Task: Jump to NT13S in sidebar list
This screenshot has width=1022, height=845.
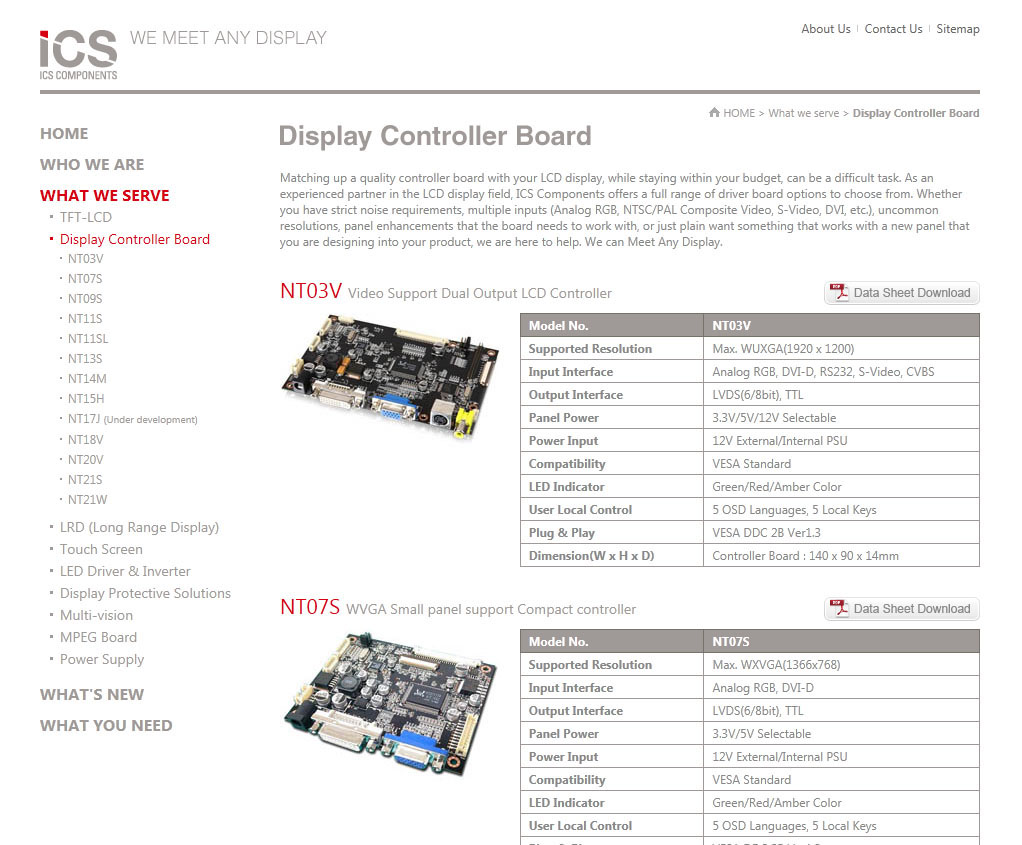Action: [x=85, y=359]
